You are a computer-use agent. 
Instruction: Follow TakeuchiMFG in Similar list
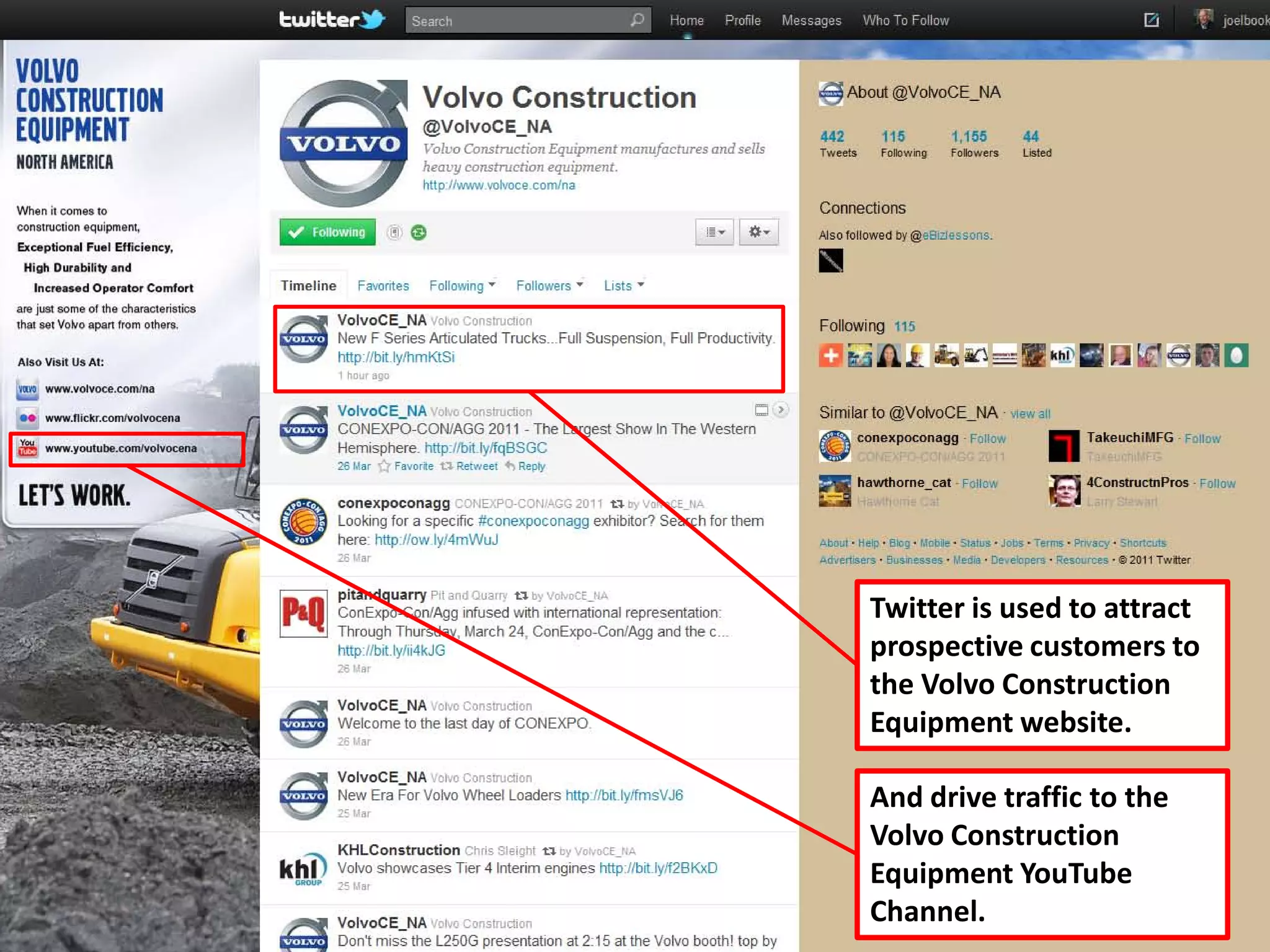click(x=1202, y=439)
